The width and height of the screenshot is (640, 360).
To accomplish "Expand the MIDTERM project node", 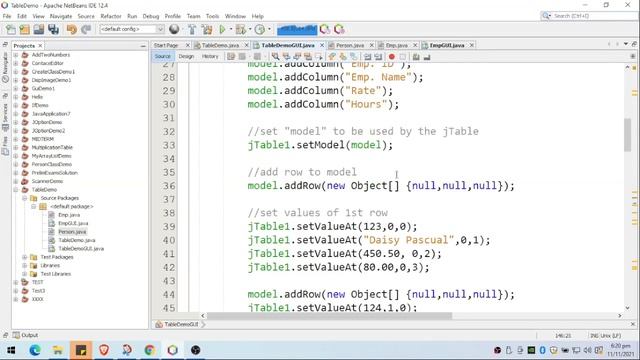I will pos(16,139).
